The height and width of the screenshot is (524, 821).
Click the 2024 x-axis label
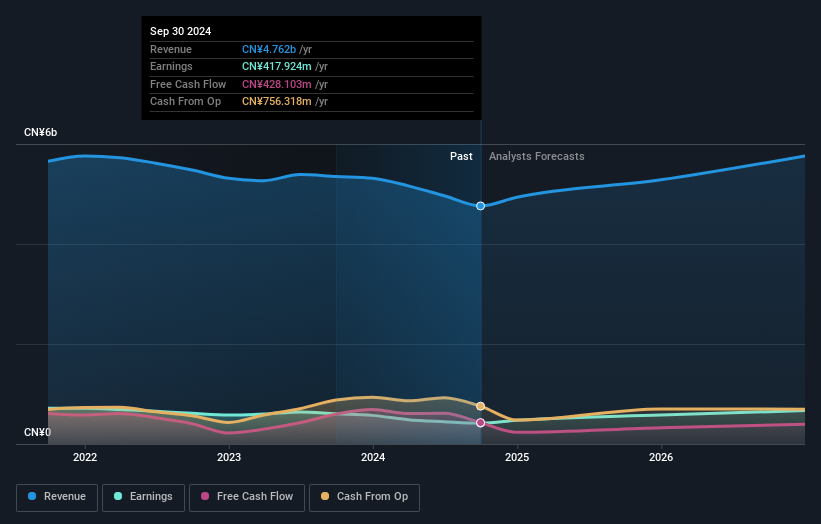(x=373, y=458)
